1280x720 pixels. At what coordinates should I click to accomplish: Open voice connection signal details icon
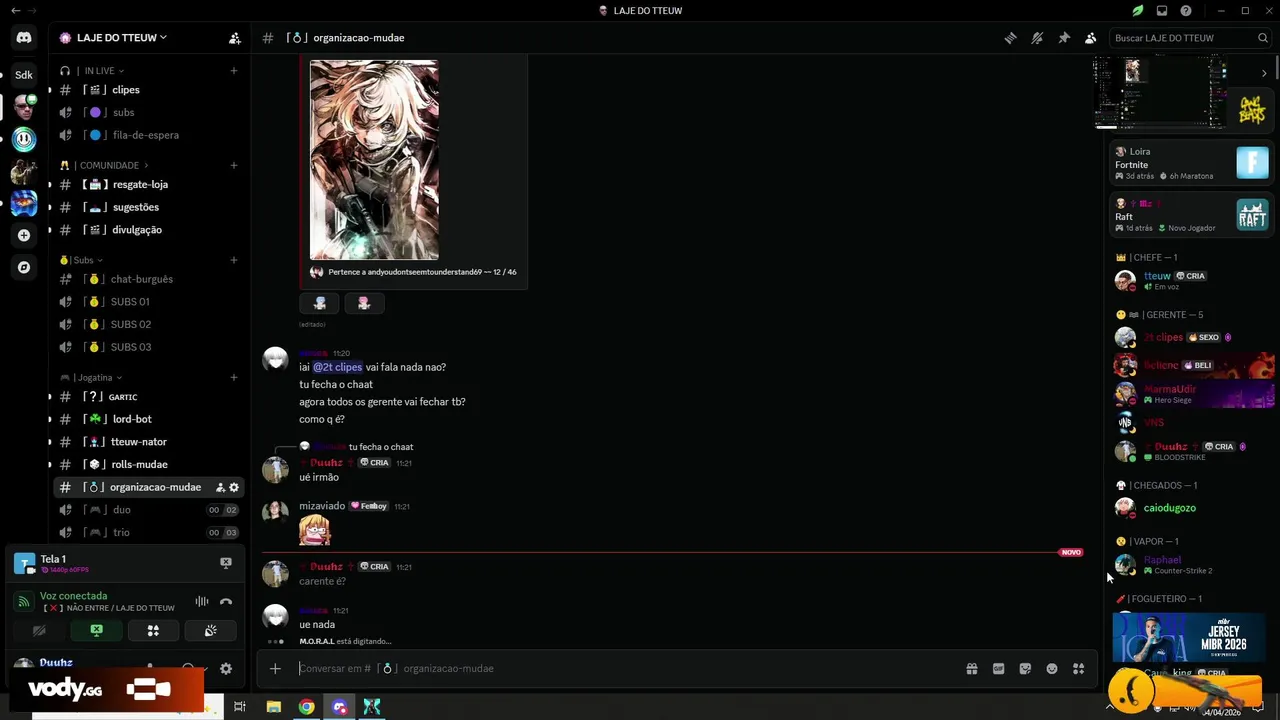coord(24,601)
